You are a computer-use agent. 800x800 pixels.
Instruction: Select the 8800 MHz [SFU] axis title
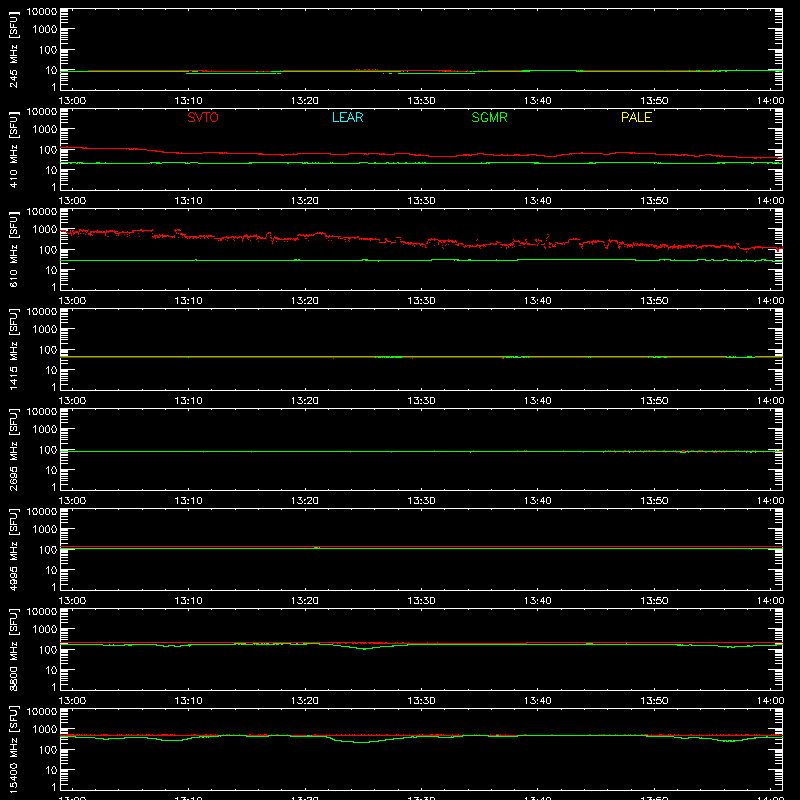14,649
